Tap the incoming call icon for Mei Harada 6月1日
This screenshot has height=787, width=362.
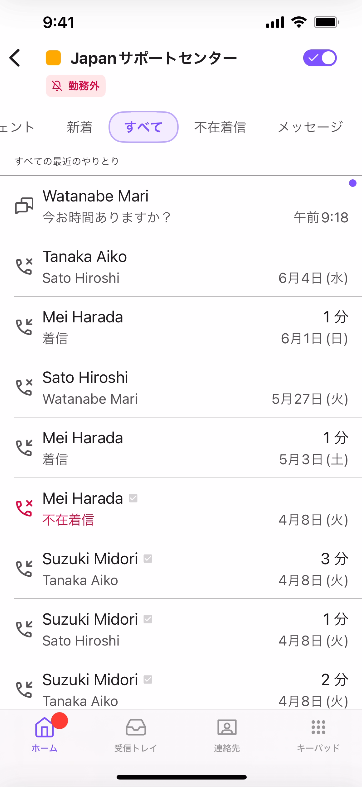(x=24, y=327)
